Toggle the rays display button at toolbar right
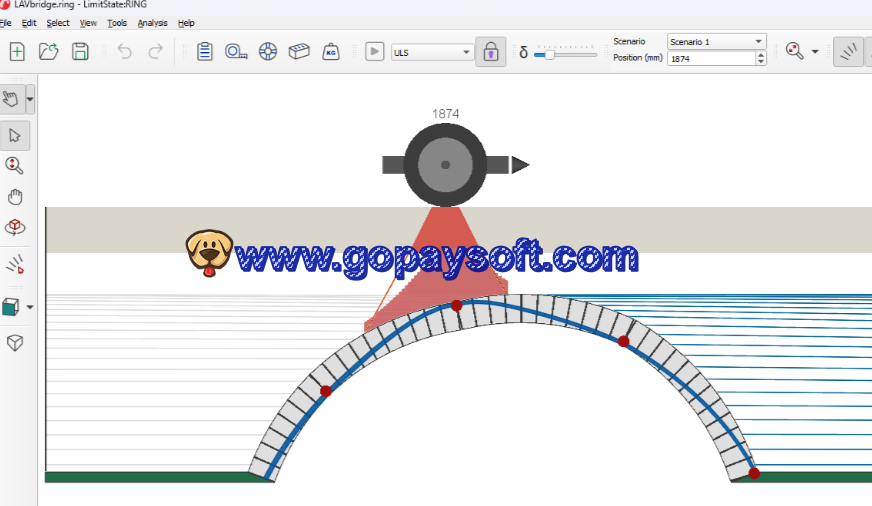This screenshot has height=506, width=872. (x=849, y=52)
